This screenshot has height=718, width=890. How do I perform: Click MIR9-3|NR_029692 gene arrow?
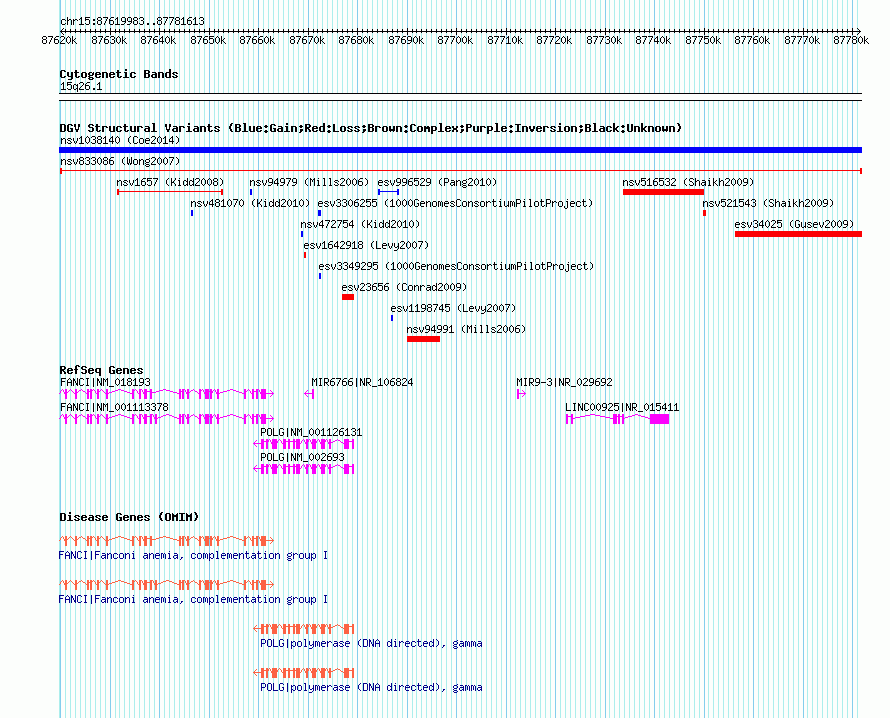521,393
